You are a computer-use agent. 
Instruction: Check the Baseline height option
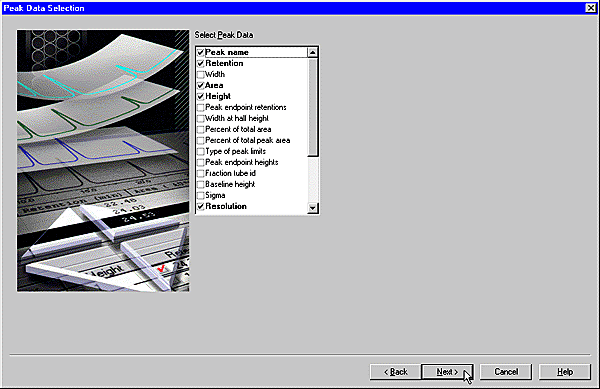coord(201,184)
